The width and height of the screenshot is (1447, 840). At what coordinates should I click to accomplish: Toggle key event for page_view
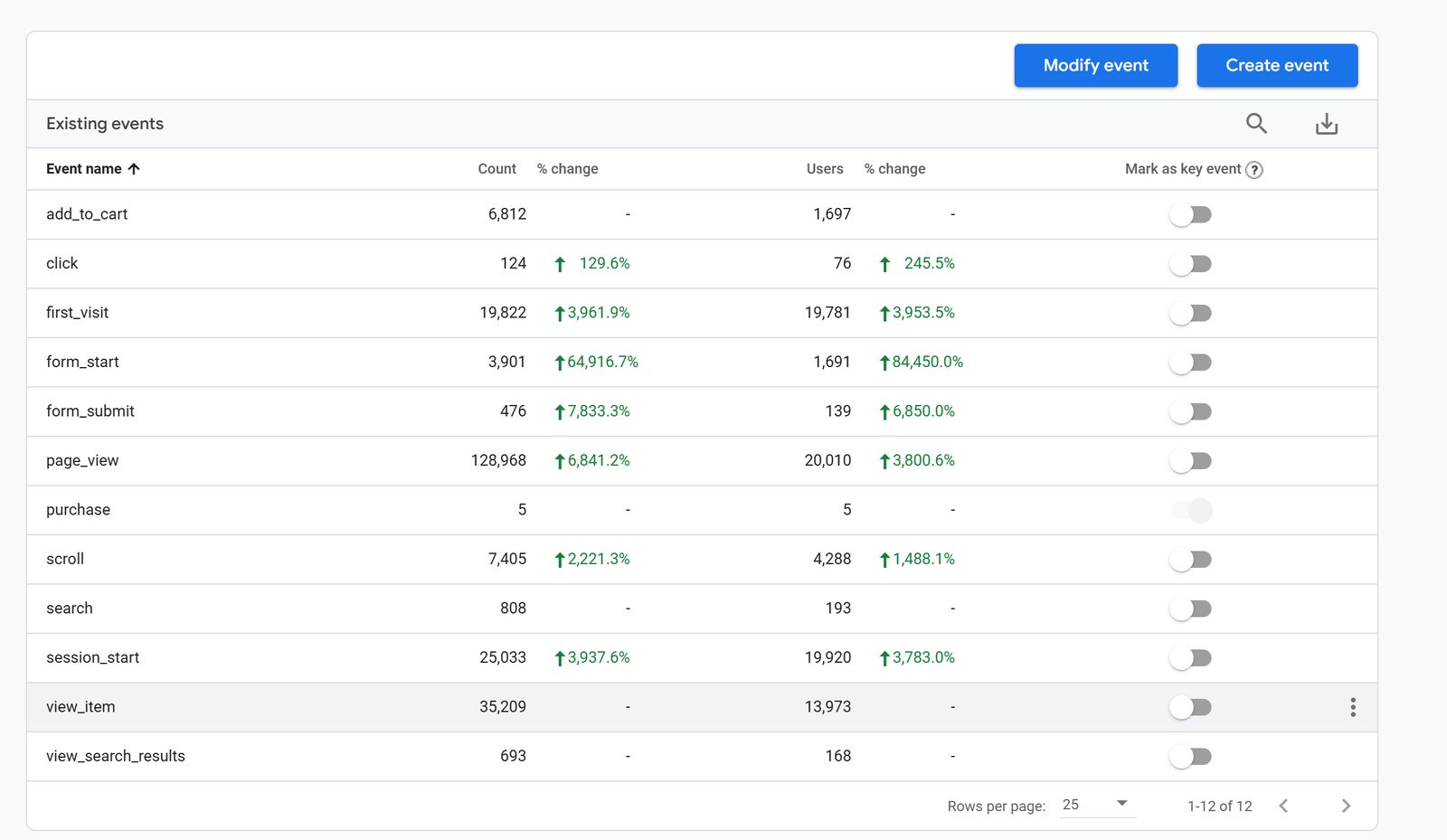[x=1190, y=461]
